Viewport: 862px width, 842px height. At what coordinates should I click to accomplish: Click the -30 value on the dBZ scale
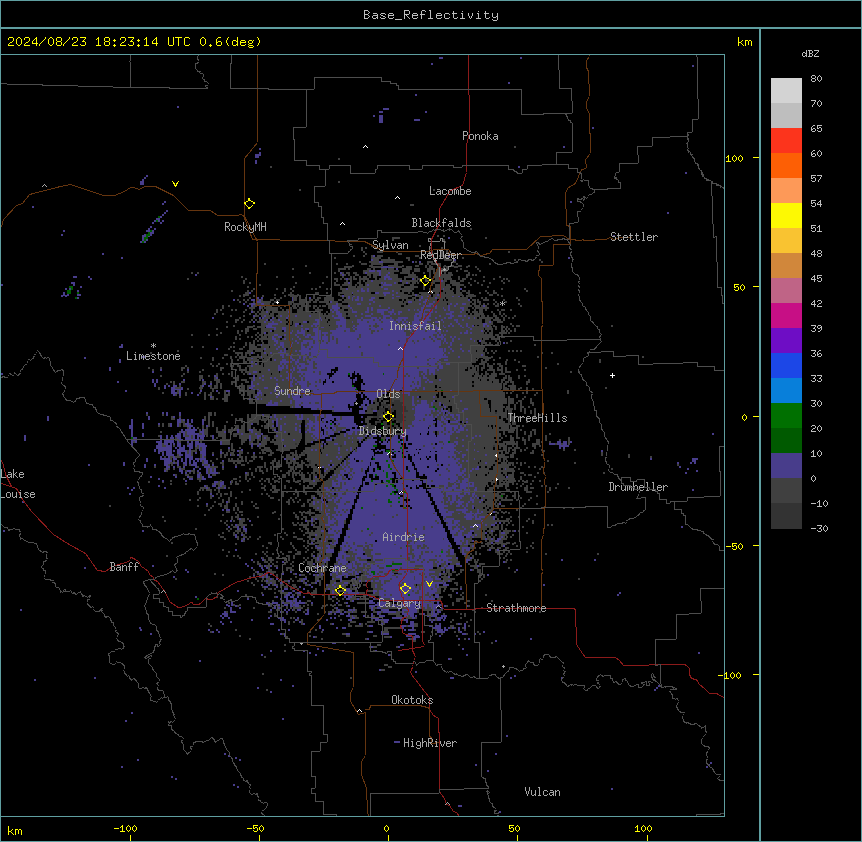819,528
